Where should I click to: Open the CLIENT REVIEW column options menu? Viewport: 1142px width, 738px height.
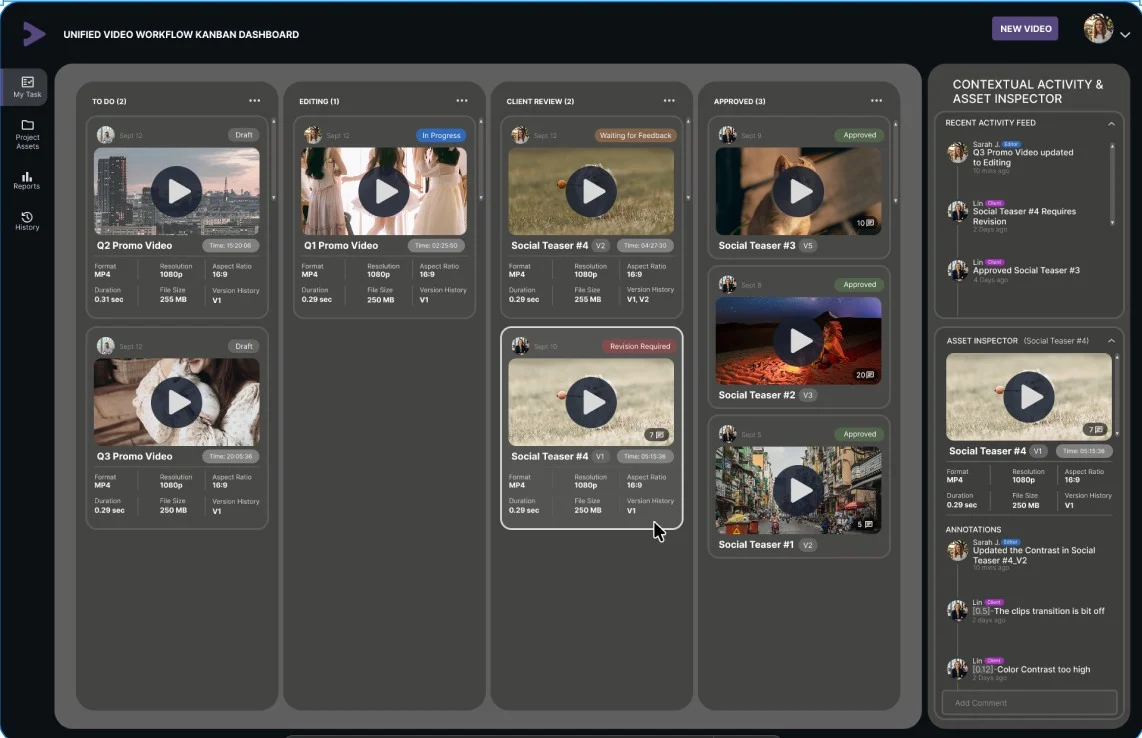coord(669,101)
